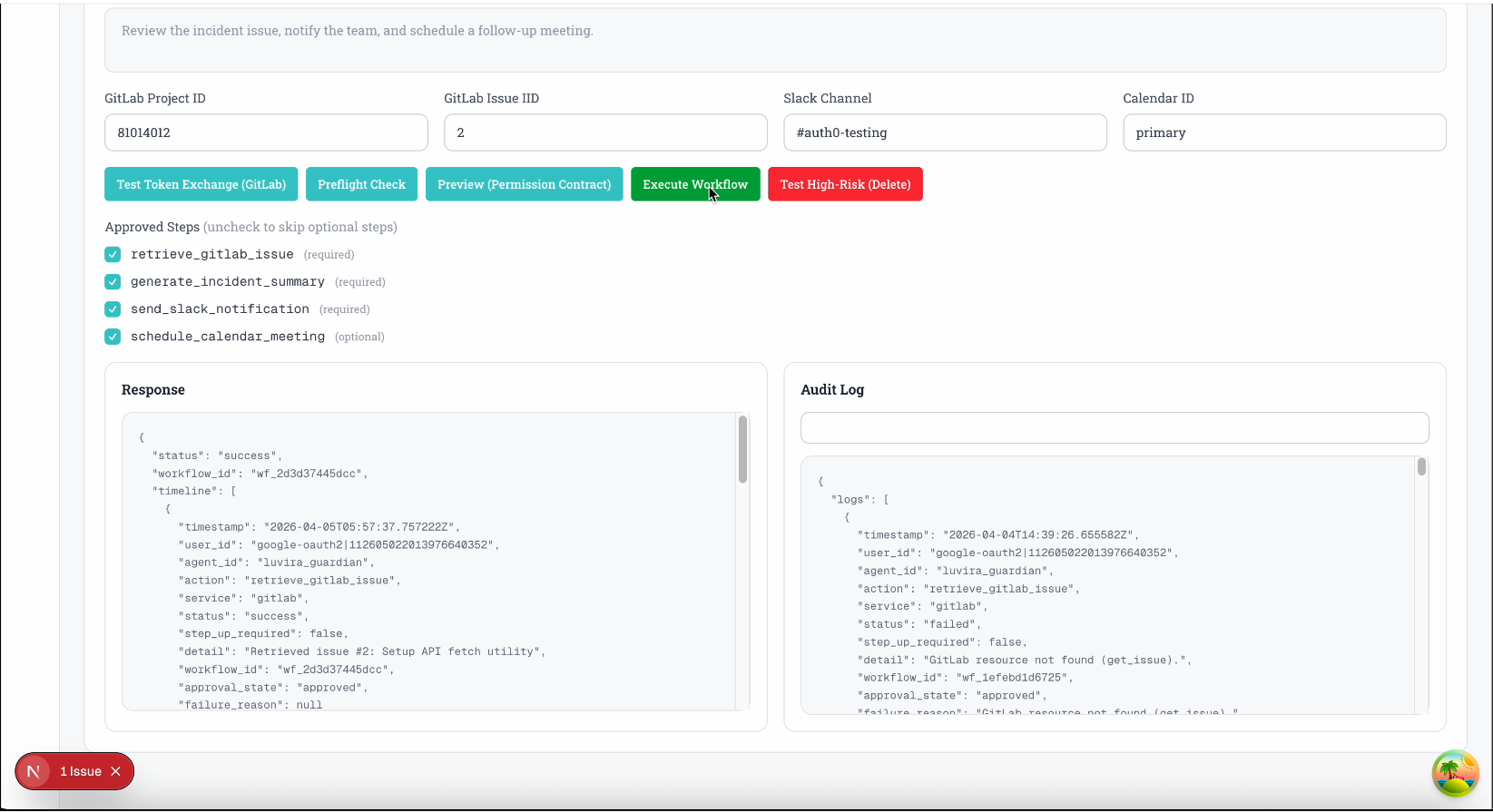
Task: Toggle the generate_incident_summary checkbox
Action: [x=113, y=282]
